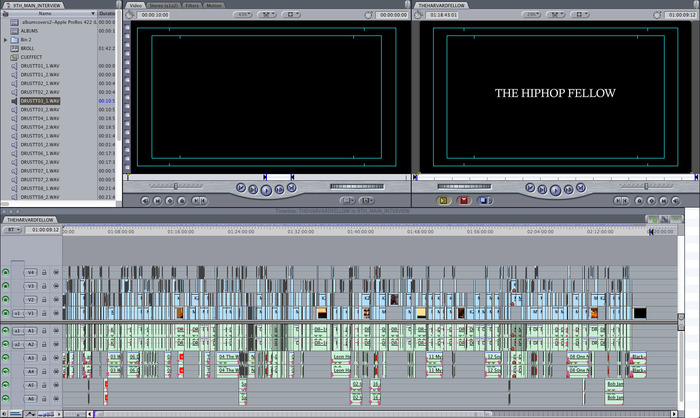Click the a2 source control button
This screenshot has width=700, height=418.
[17, 344]
